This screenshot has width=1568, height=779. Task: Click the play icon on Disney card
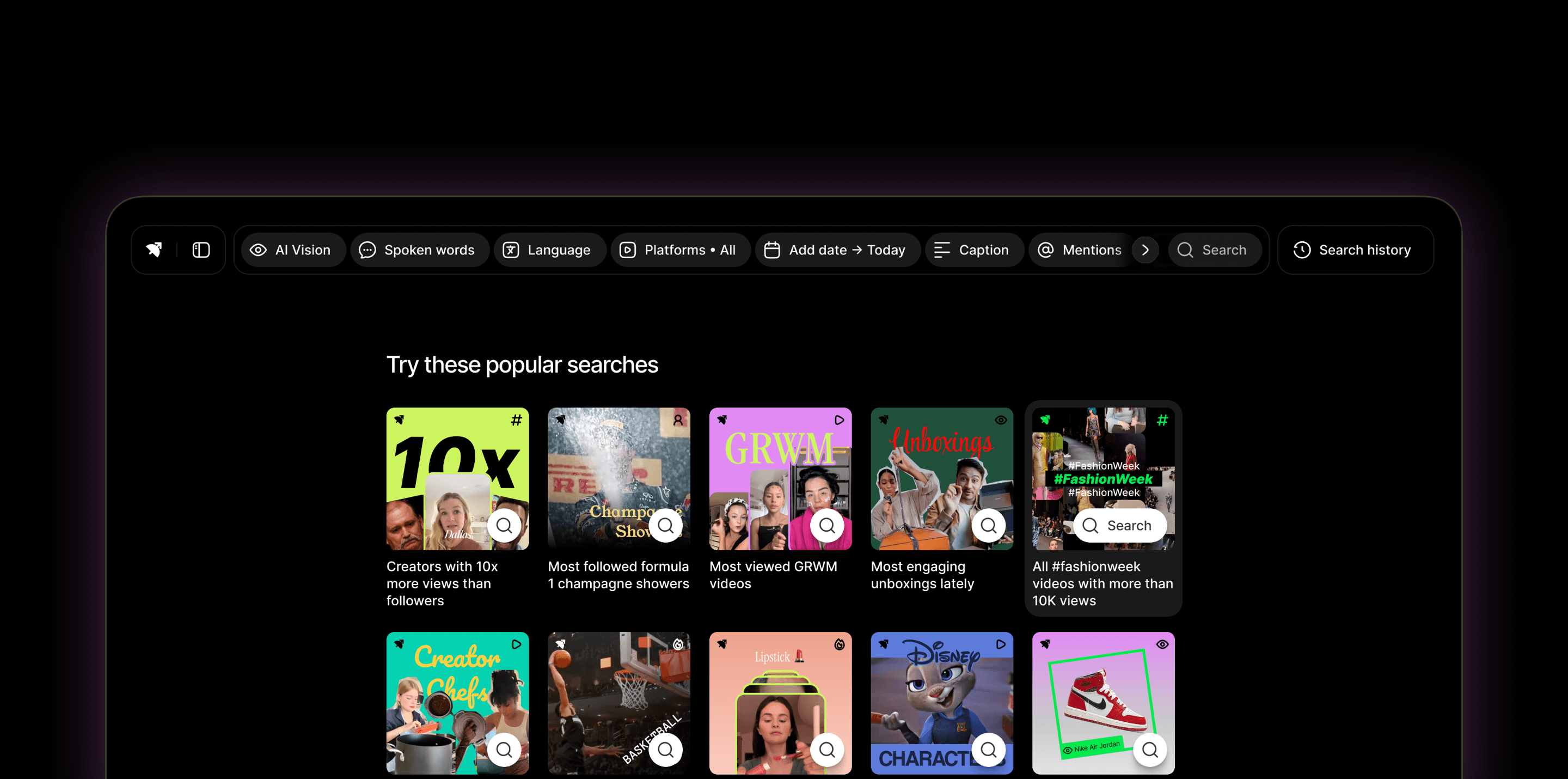tap(1001, 644)
